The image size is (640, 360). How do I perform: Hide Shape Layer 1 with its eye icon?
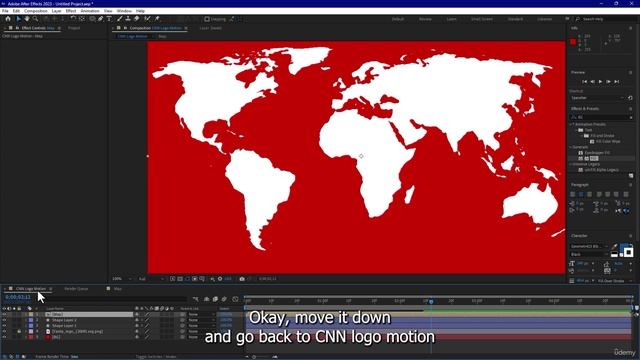4,326
